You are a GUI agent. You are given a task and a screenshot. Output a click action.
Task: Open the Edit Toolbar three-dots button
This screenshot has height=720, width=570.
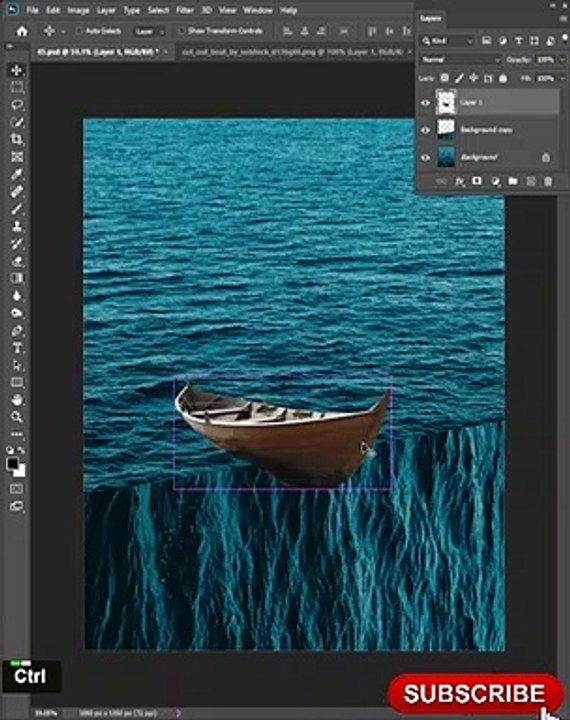(17, 434)
